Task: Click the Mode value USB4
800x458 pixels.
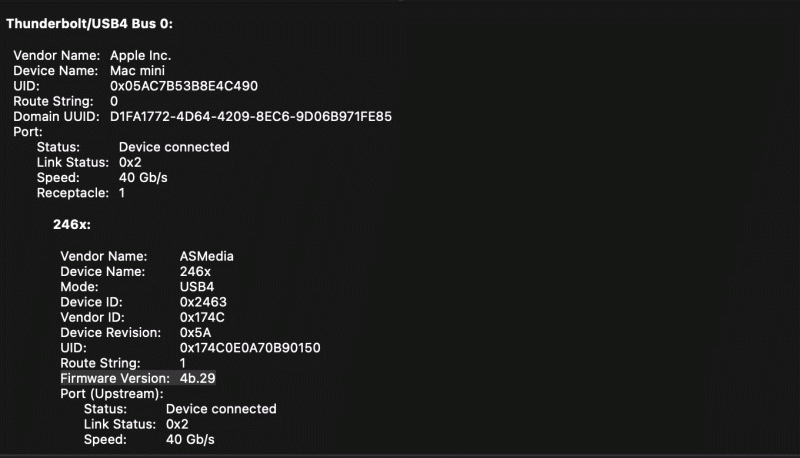Action: pos(197,286)
